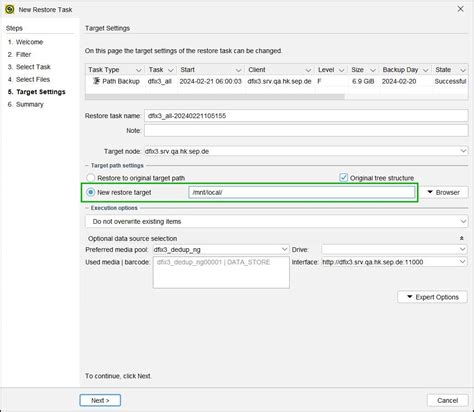474x412 pixels.
Task: Click the SEP sesam app icon in title bar
Action: click(10, 9)
